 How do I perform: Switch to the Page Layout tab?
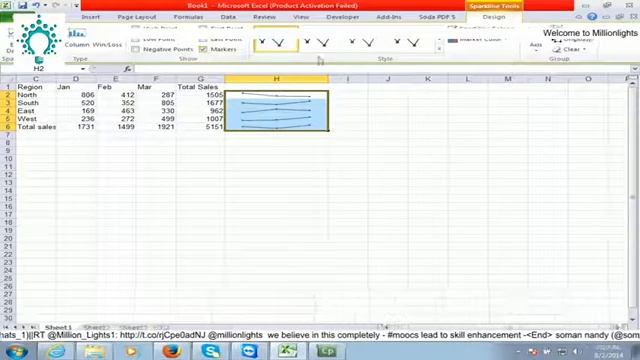(x=137, y=17)
